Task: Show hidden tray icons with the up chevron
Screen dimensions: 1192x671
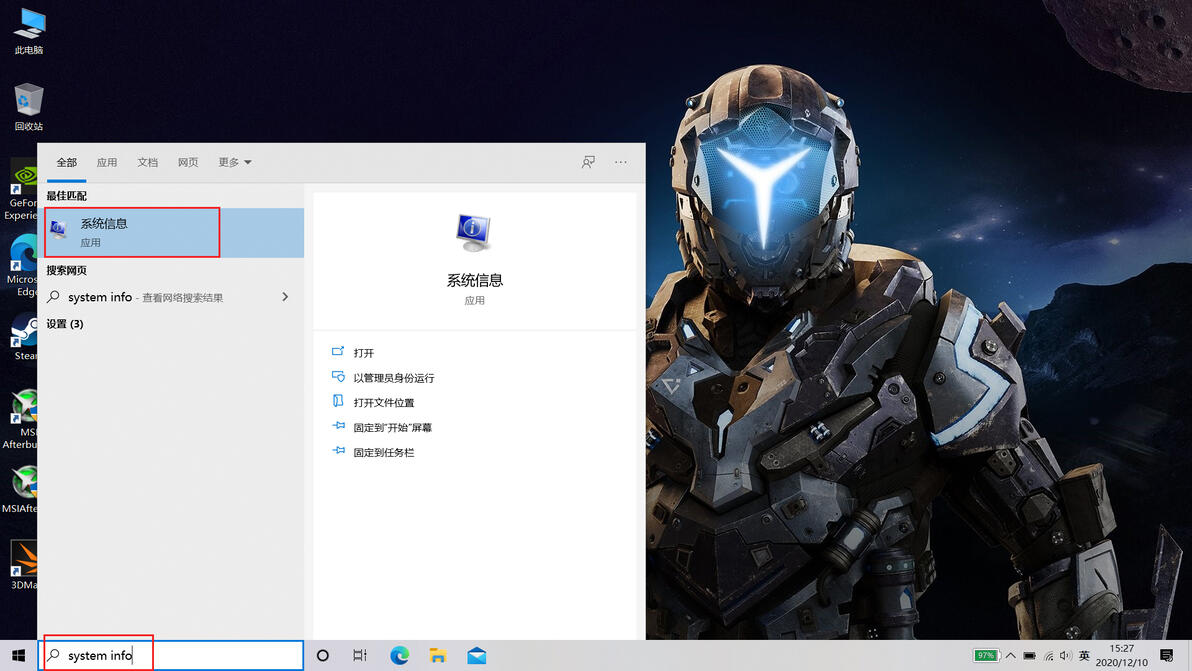Action: coord(1011,655)
